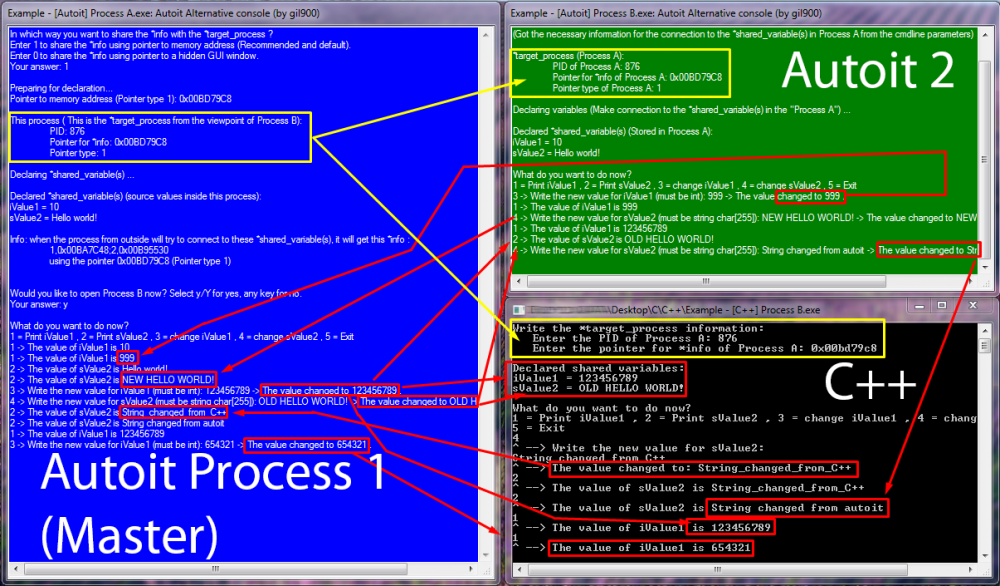Click horizontal scrollbar thumb in C++ console
This screenshot has width=1000, height=586.
[717, 569]
